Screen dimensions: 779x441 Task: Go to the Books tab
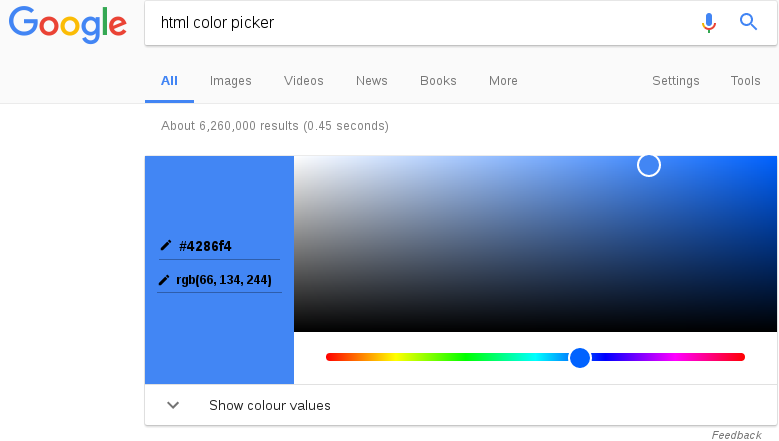(438, 81)
